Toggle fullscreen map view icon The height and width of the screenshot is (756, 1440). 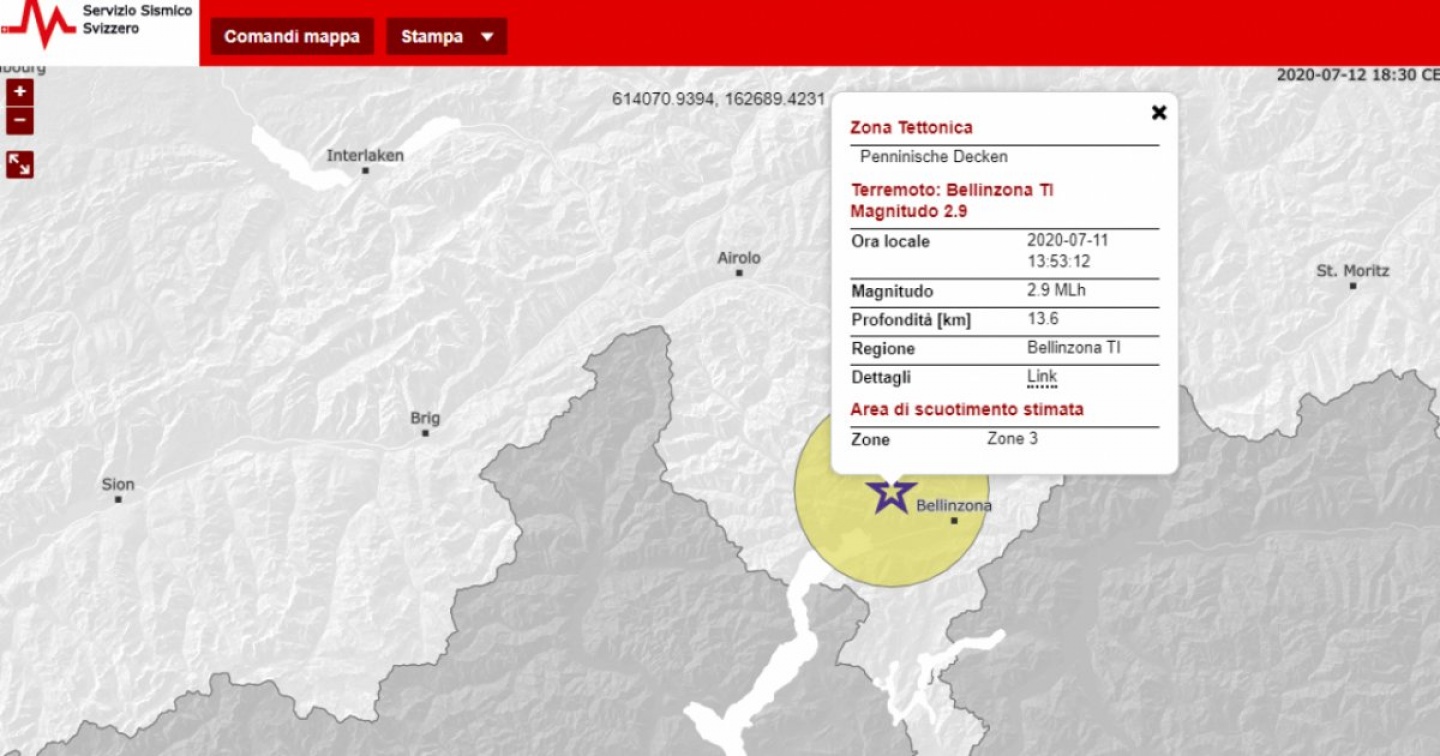point(20,164)
